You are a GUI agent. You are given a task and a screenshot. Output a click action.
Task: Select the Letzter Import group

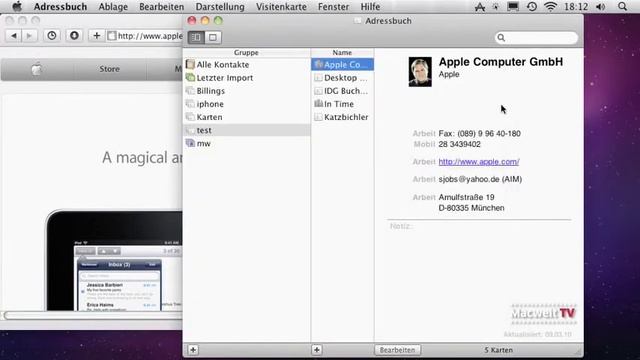[247, 78]
